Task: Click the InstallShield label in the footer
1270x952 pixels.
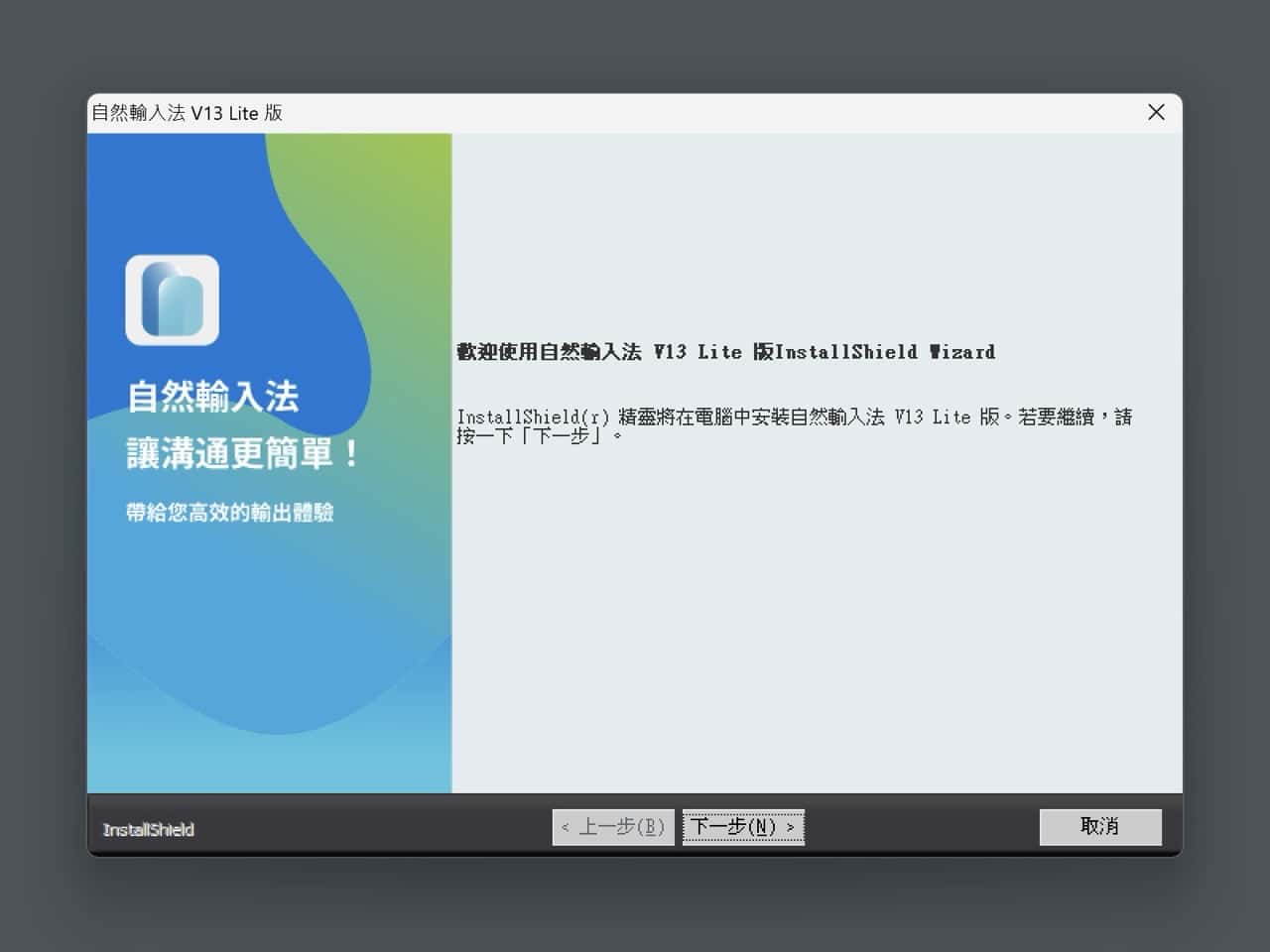Action: (x=149, y=830)
